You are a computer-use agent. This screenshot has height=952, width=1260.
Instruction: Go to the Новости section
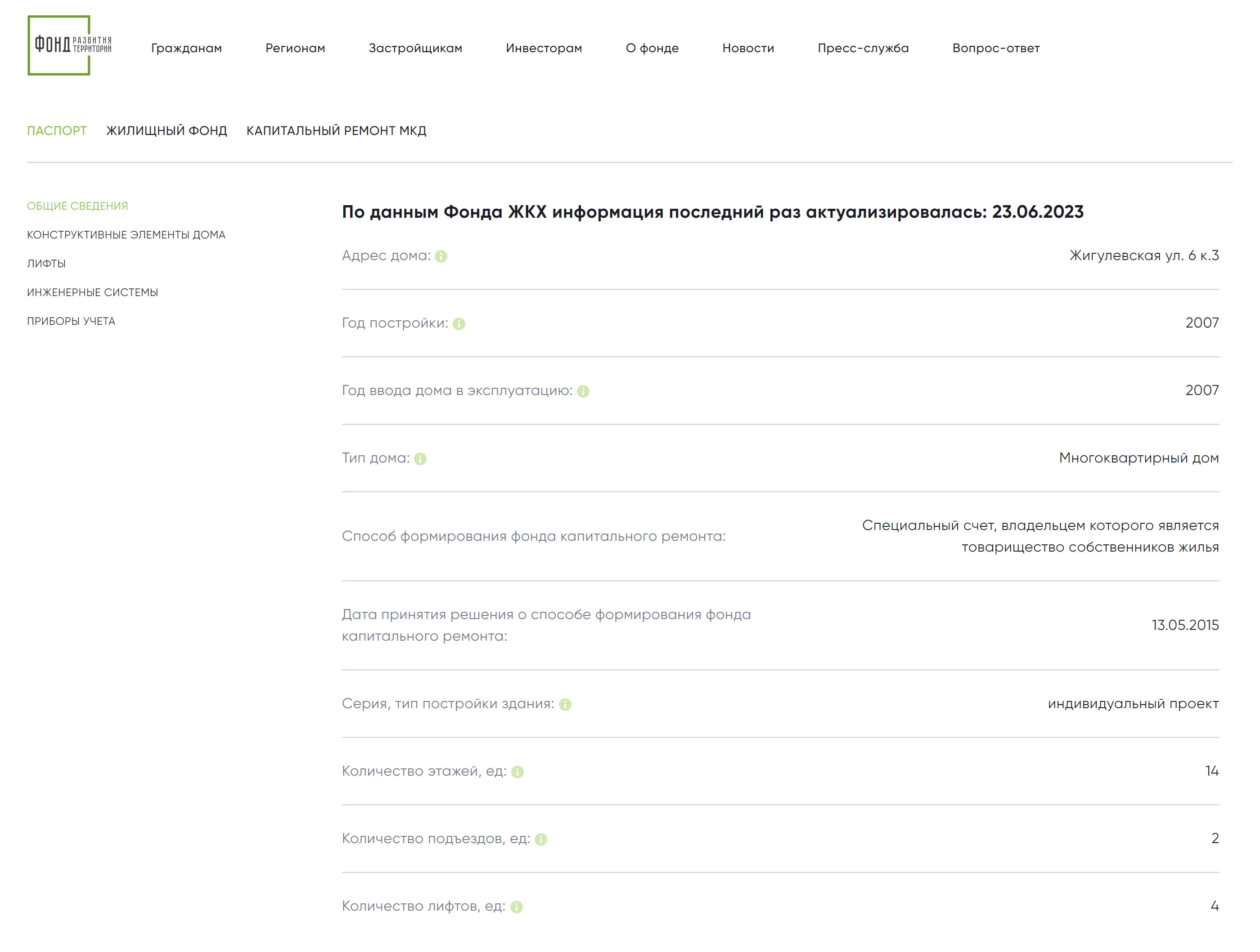(748, 49)
